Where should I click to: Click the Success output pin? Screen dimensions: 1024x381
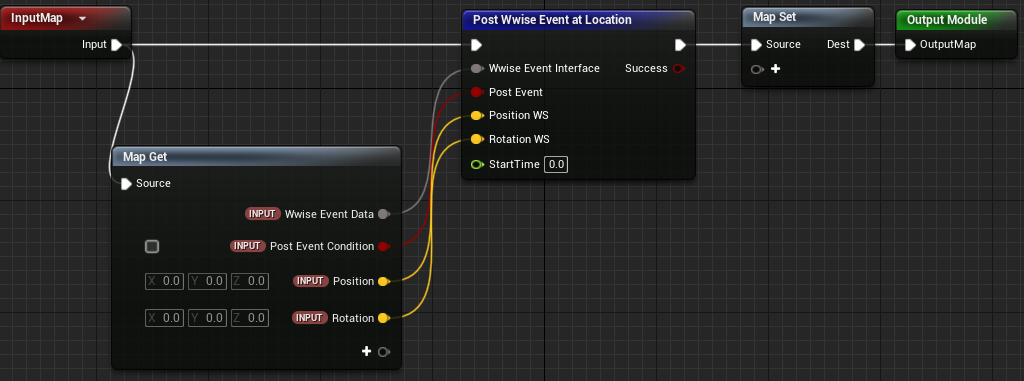679,68
